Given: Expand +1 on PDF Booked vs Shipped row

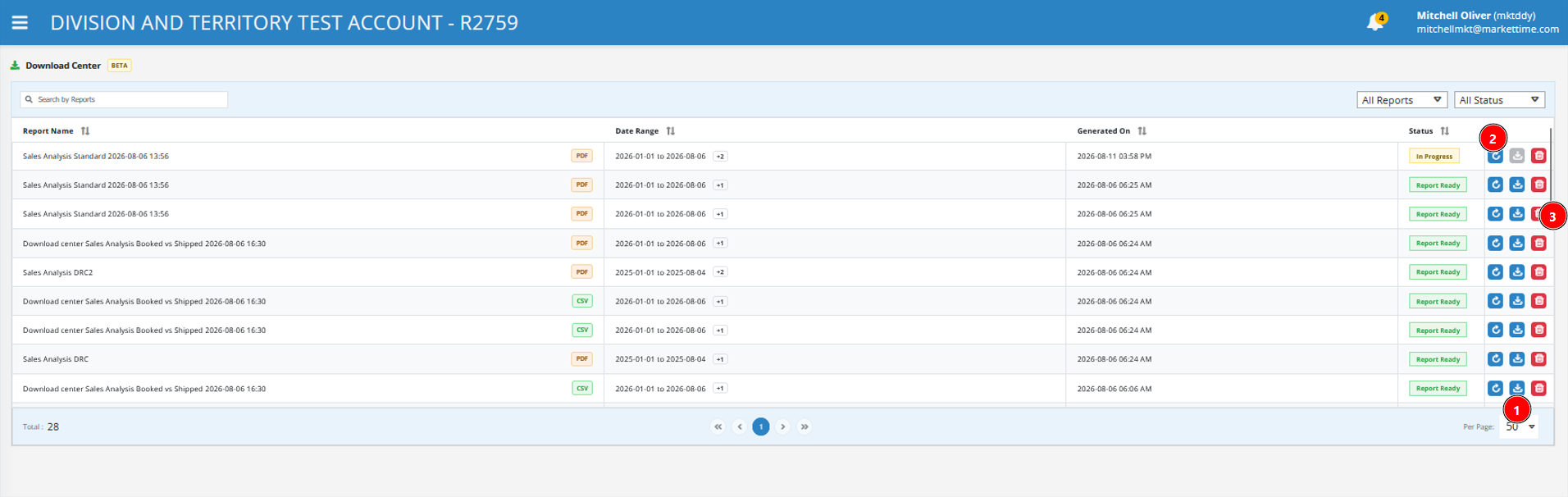Looking at the screenshot, I should pyautogui.click(x=720, y=244).
